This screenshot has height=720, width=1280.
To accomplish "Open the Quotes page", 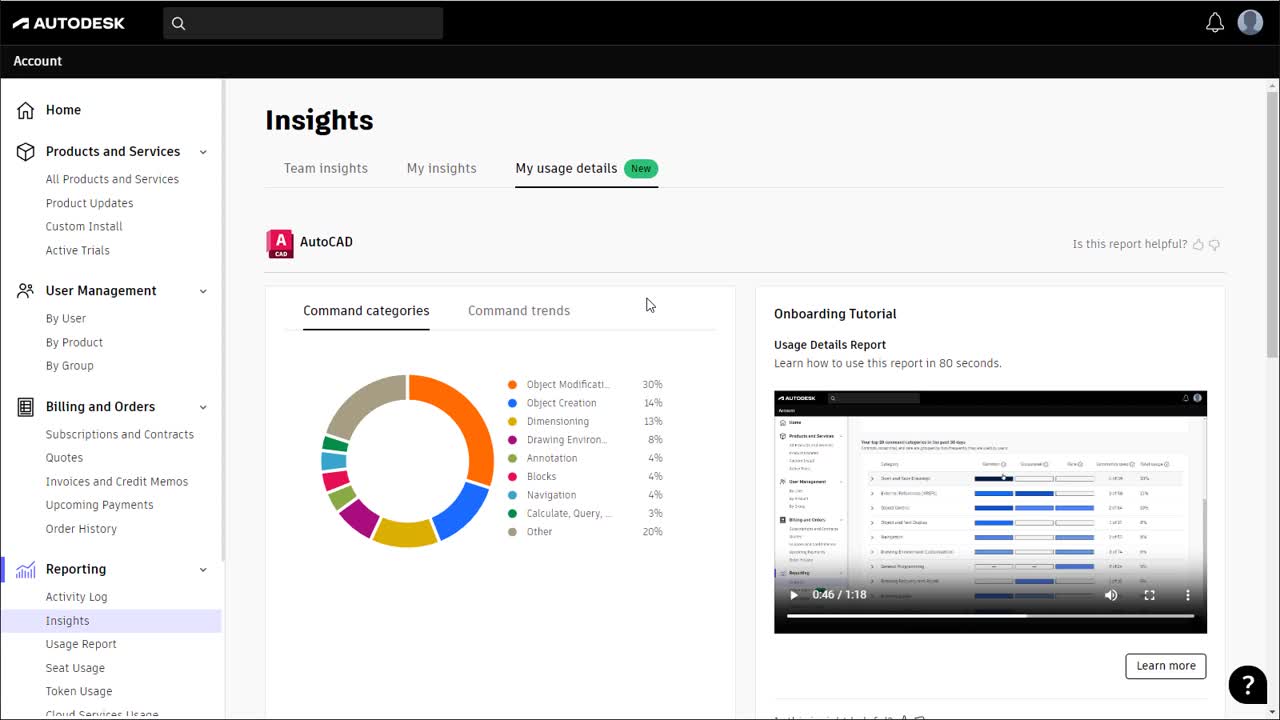I will [64, 457].
